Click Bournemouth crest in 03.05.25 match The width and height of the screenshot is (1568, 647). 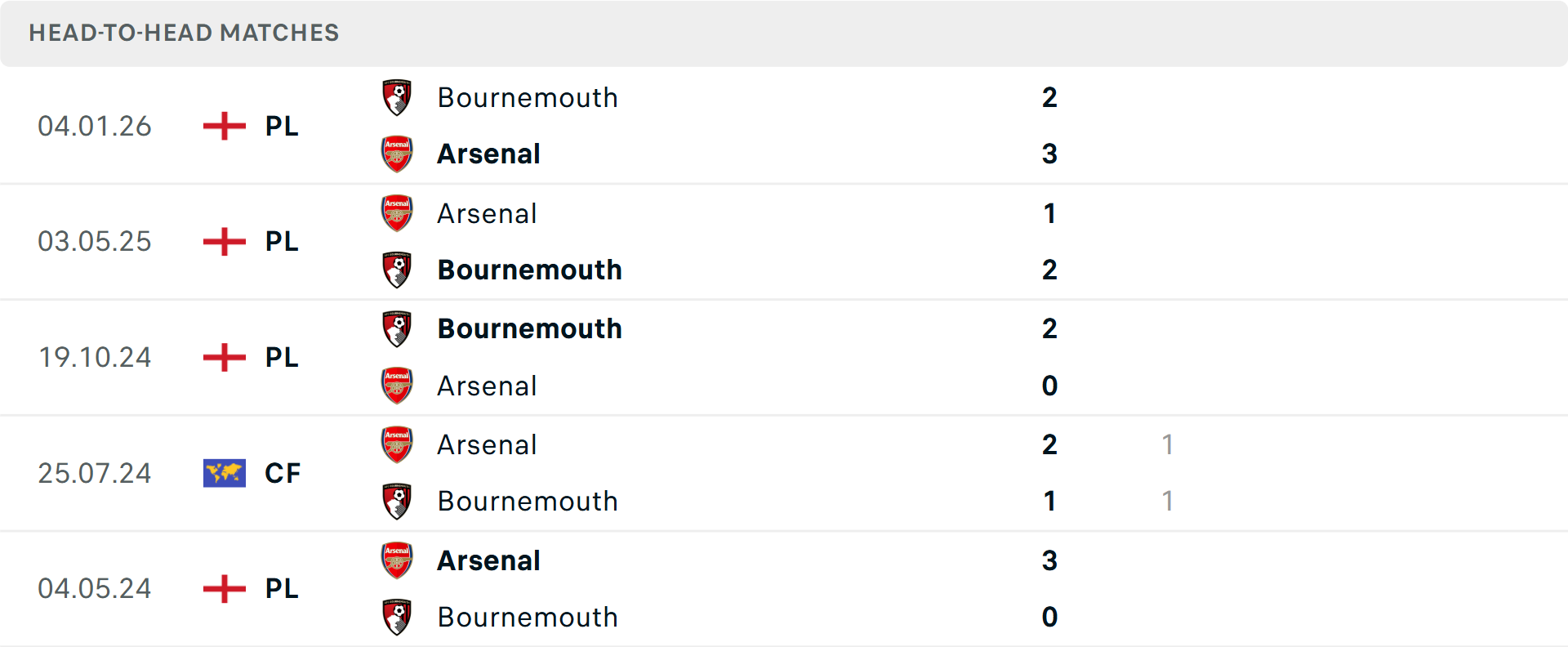397,270
